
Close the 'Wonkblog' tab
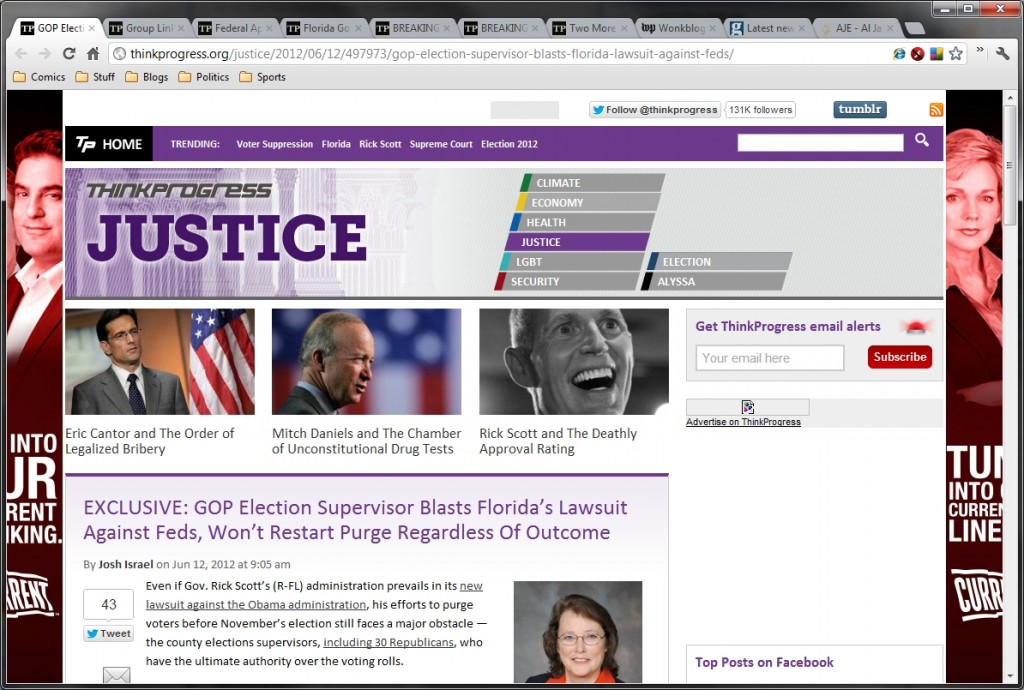[x=712, y=28]
